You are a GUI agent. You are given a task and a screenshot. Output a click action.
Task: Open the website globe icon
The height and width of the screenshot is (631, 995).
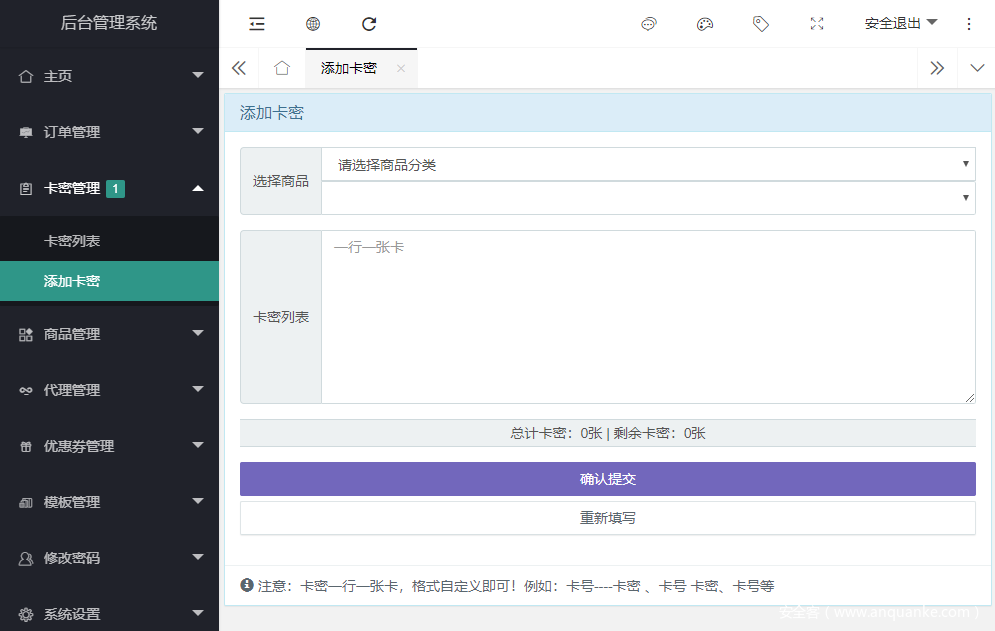(x=313, y=24)
